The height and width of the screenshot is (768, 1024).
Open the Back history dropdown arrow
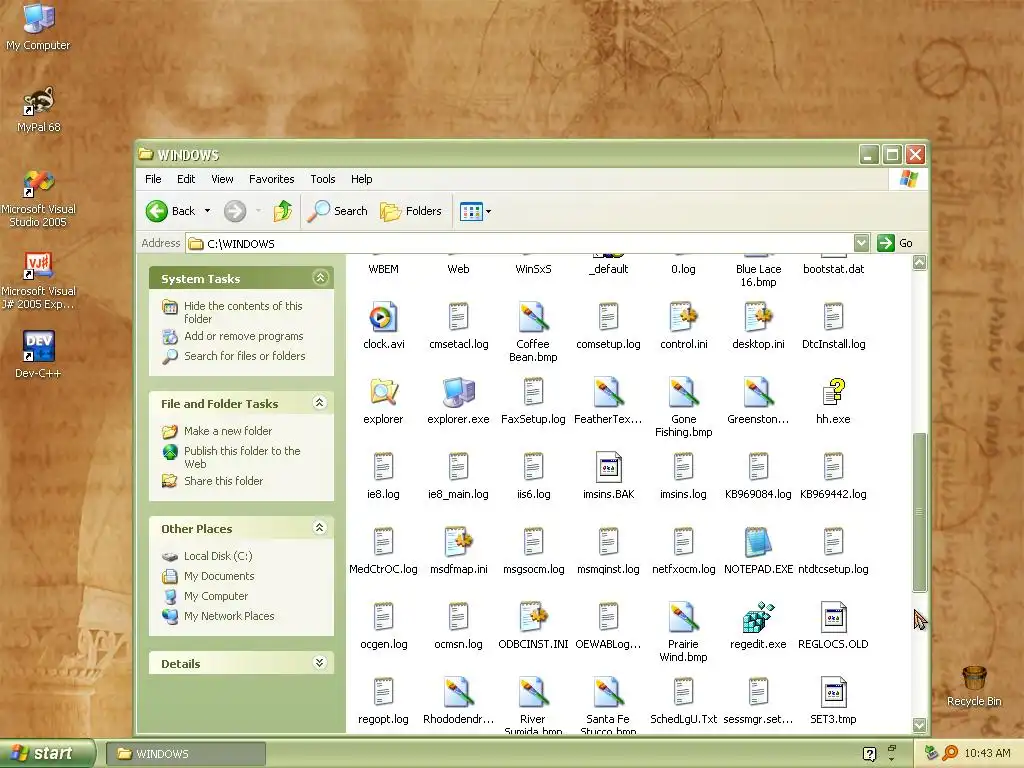(x=207, y=211)
